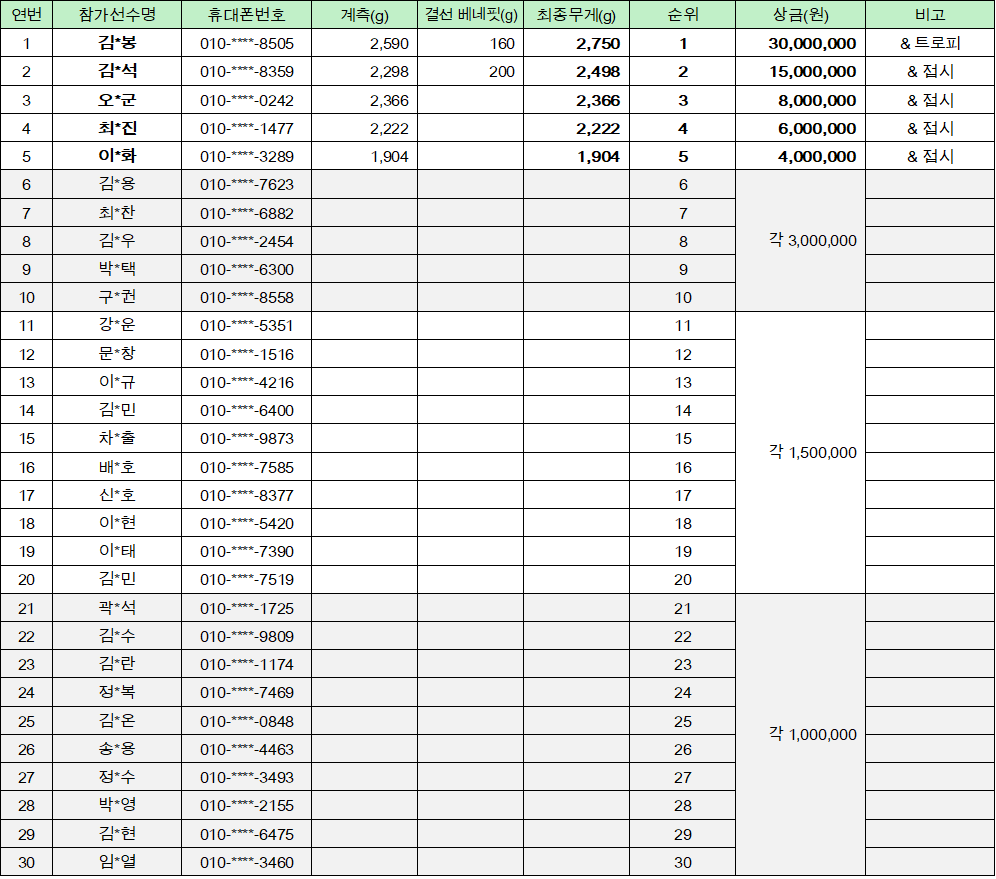Click player name 김*봉

[x=117, y=43]
